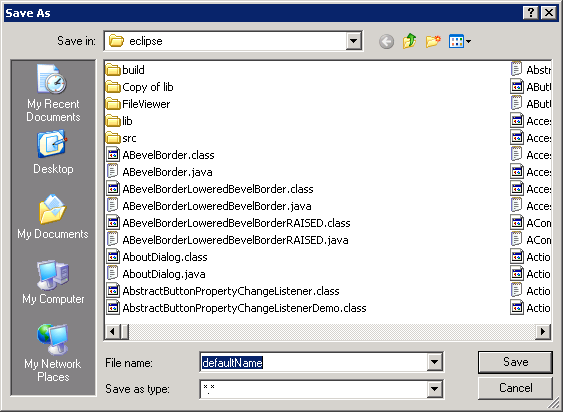The height and width of the screenshot is (412, 563).
Task: Select the file name ABevelBorderLoweredBevelBorder.class
Action: click(x=218, y=189)
